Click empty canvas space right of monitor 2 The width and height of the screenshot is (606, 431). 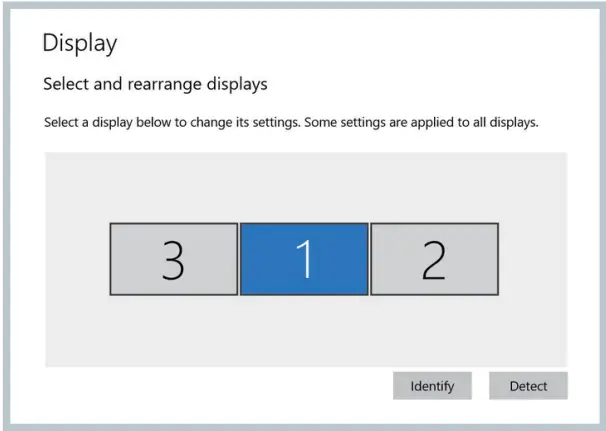pyautogui.click(x=532, y=259)
